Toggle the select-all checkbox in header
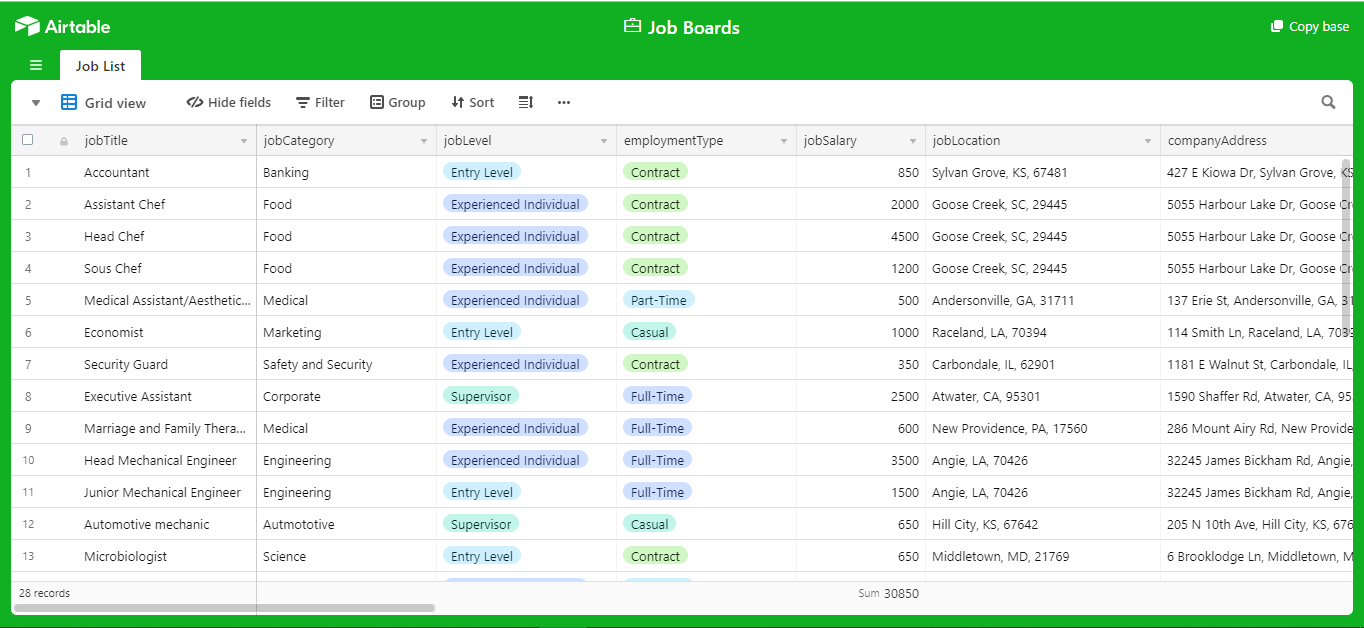This screenshot has width=1364, height=628. [x=28, y=140]
